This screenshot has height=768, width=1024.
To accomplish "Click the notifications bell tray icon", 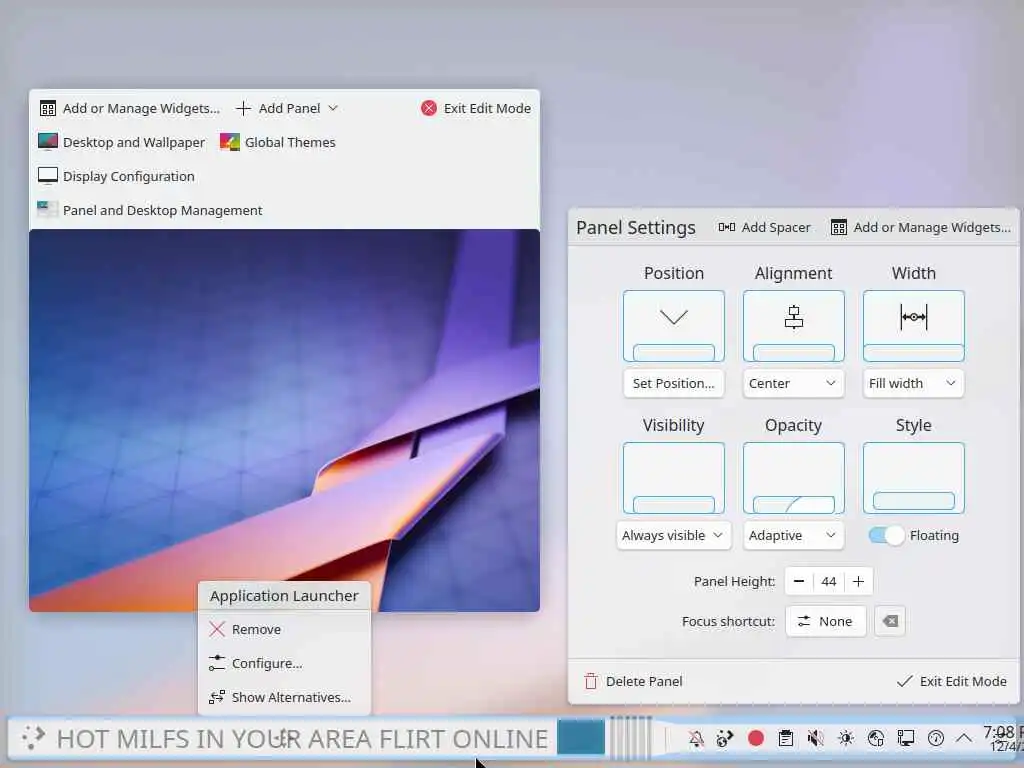I will pyautogui.click(x=696, y=739).
